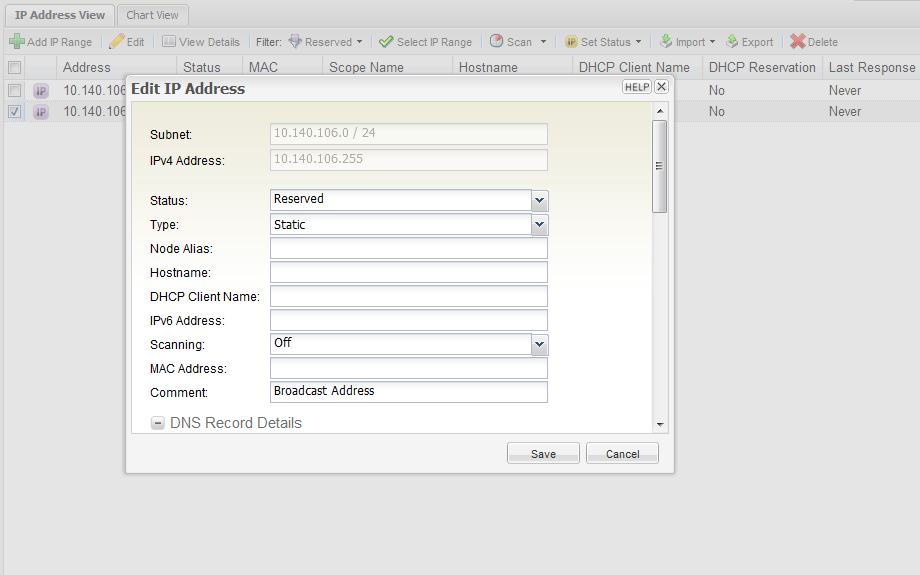The width and height of the screenshot is (920, 575).
Task: Click the Import toolbar icon
Action: point(666,41)
